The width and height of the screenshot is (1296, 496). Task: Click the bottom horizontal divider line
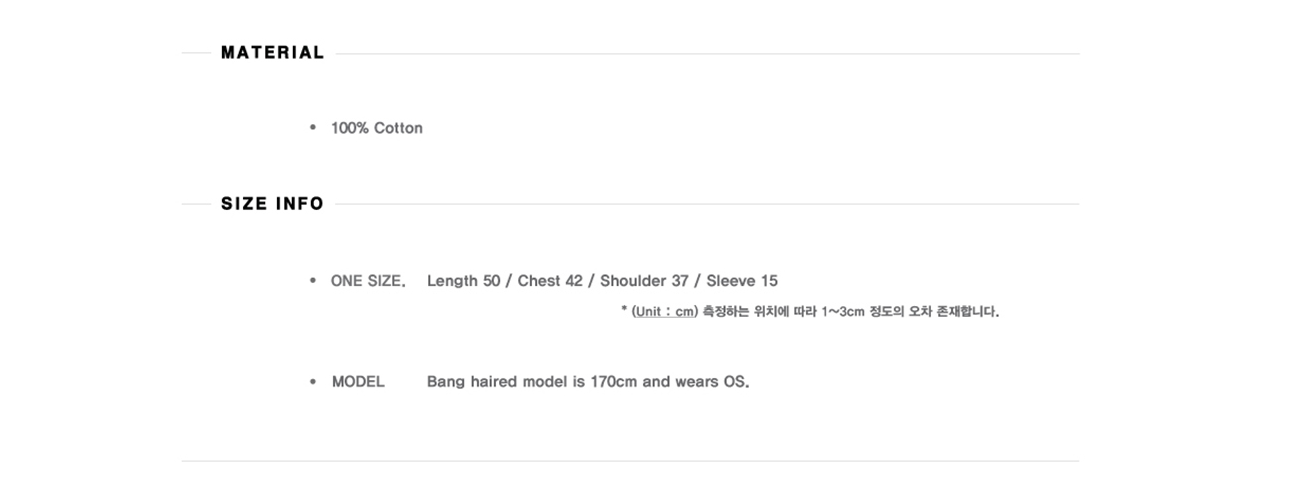(630, 461)
